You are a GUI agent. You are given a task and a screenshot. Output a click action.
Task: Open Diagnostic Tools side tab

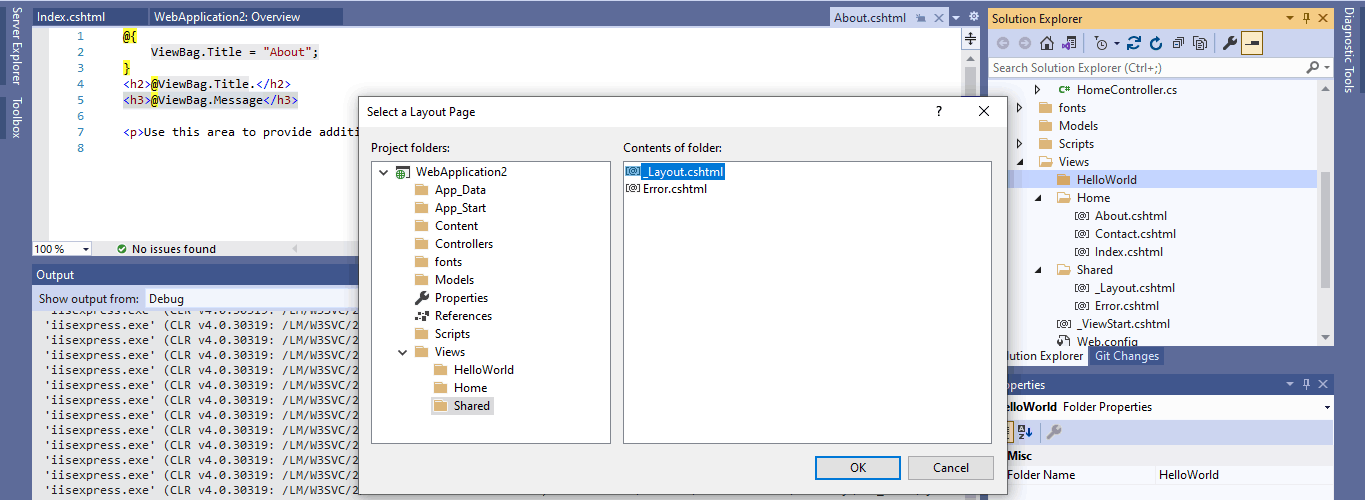(x=1348, y=52)
